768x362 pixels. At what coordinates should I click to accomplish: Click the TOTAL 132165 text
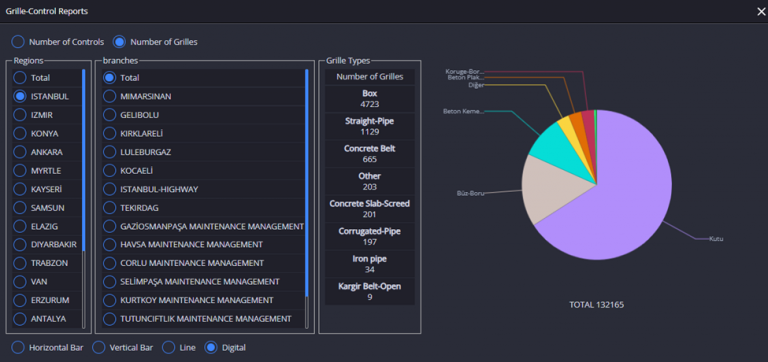597,305
